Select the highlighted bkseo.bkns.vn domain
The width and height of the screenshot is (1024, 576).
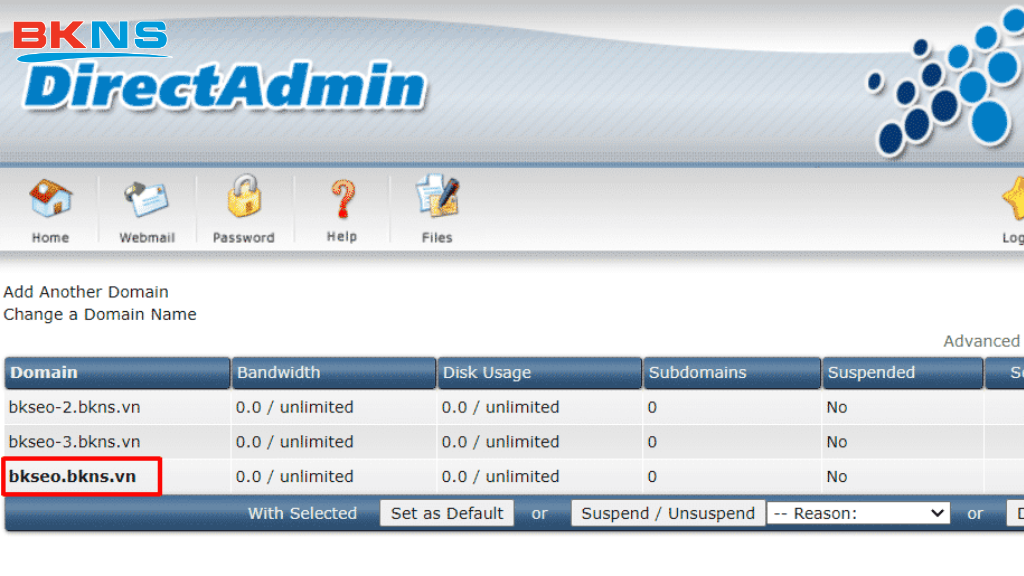click(x=72, y=476)
